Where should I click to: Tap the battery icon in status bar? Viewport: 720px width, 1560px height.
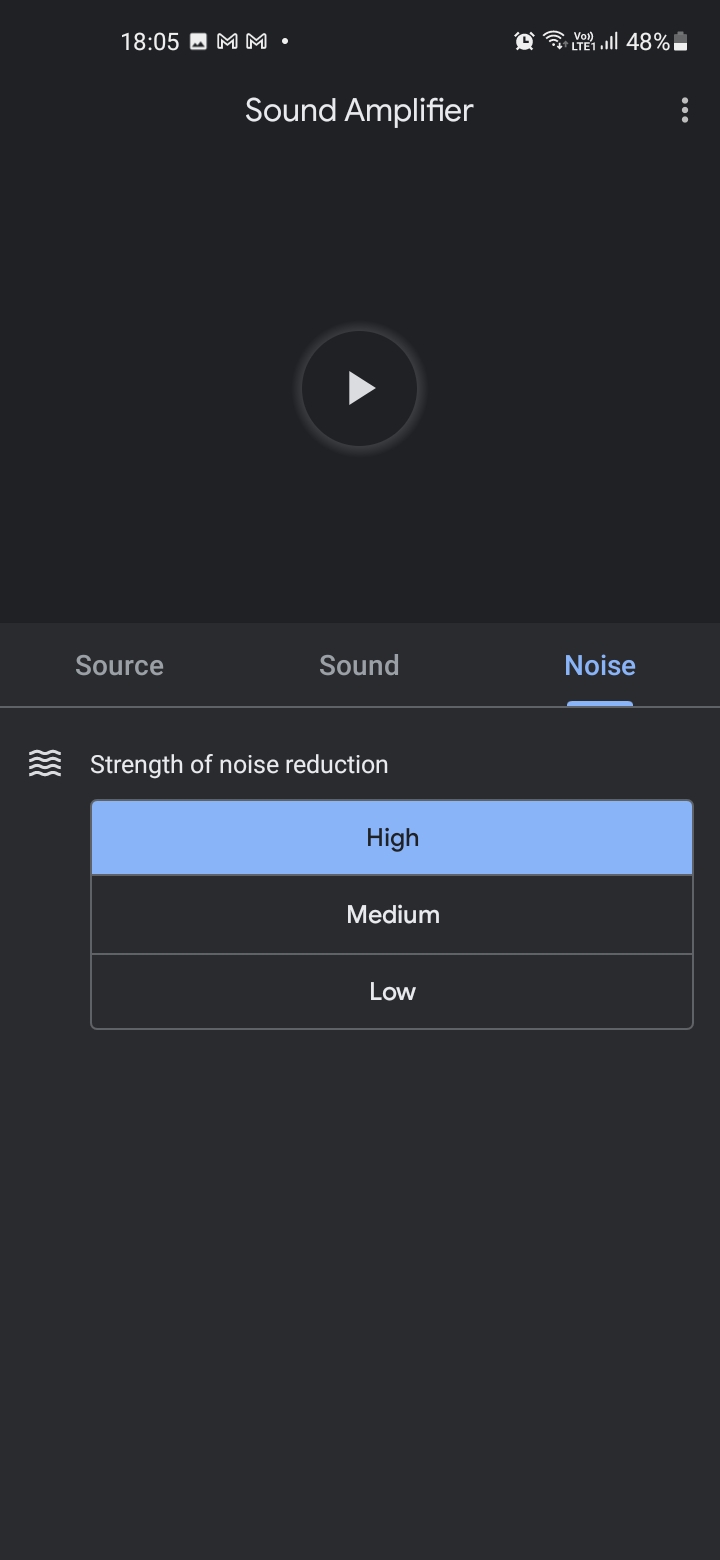coord(681,41)
